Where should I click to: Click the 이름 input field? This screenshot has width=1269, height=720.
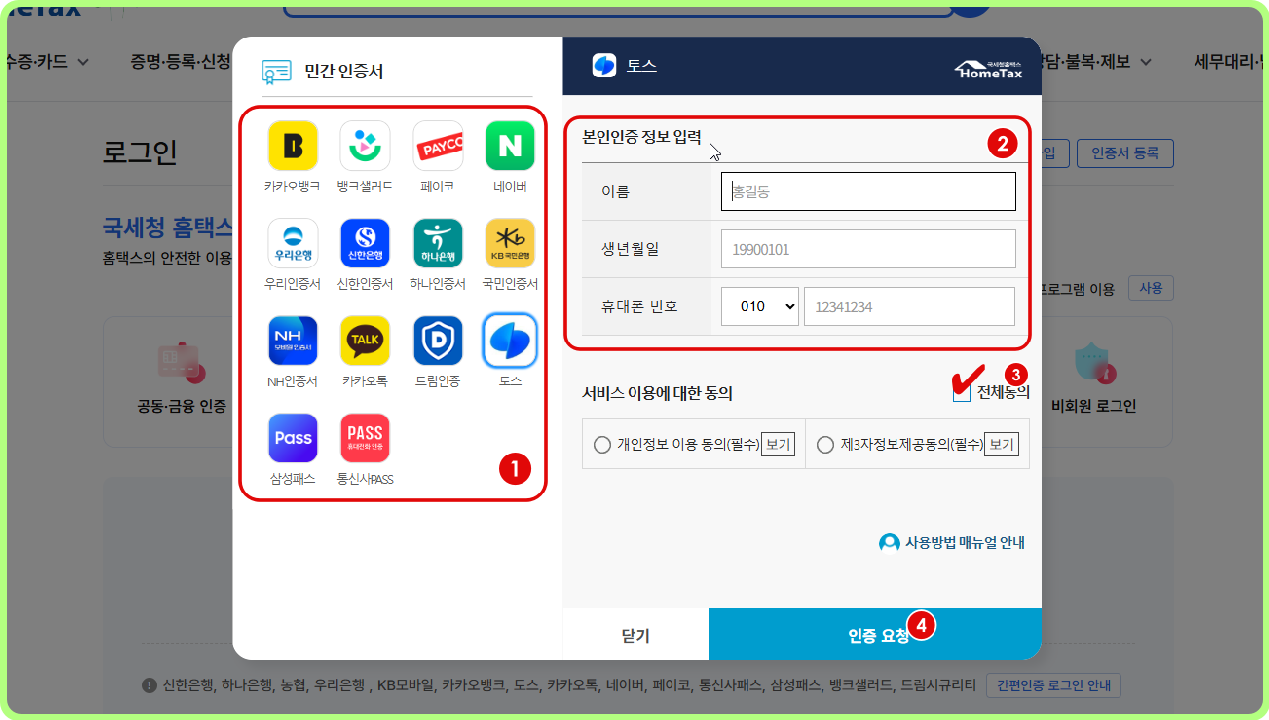point(868,191)
